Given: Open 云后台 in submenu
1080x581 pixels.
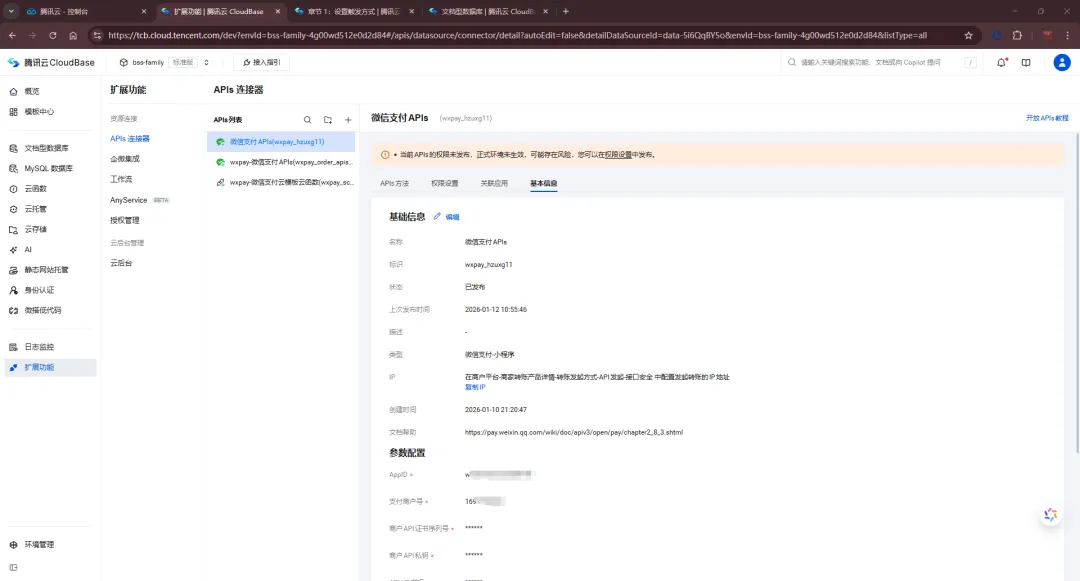Looking at the screenshot, I should (x=121, y=263).
